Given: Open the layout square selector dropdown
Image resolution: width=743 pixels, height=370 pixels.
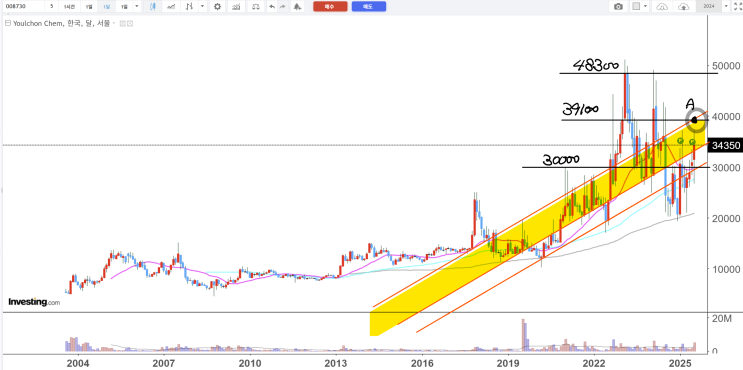Looking at the screenshot, I should point(640,7).
